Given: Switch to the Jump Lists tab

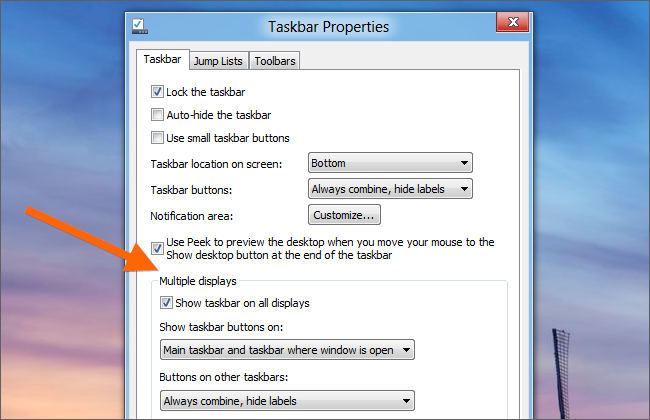Looking at the screenshot, I should coord(217,61).
